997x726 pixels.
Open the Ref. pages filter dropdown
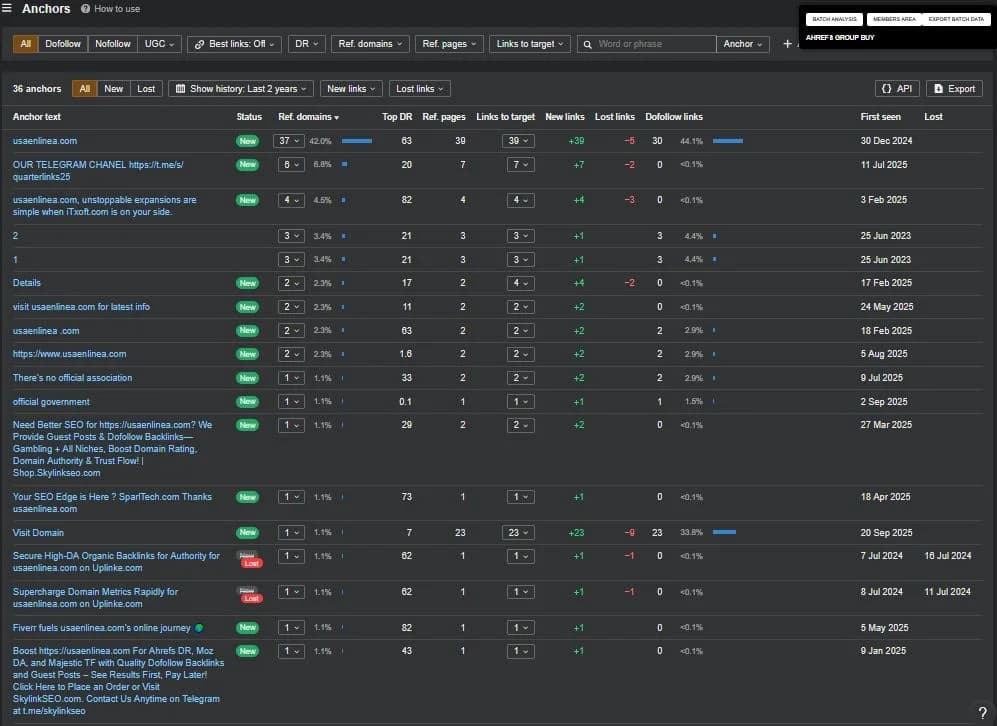pos(449,44)
